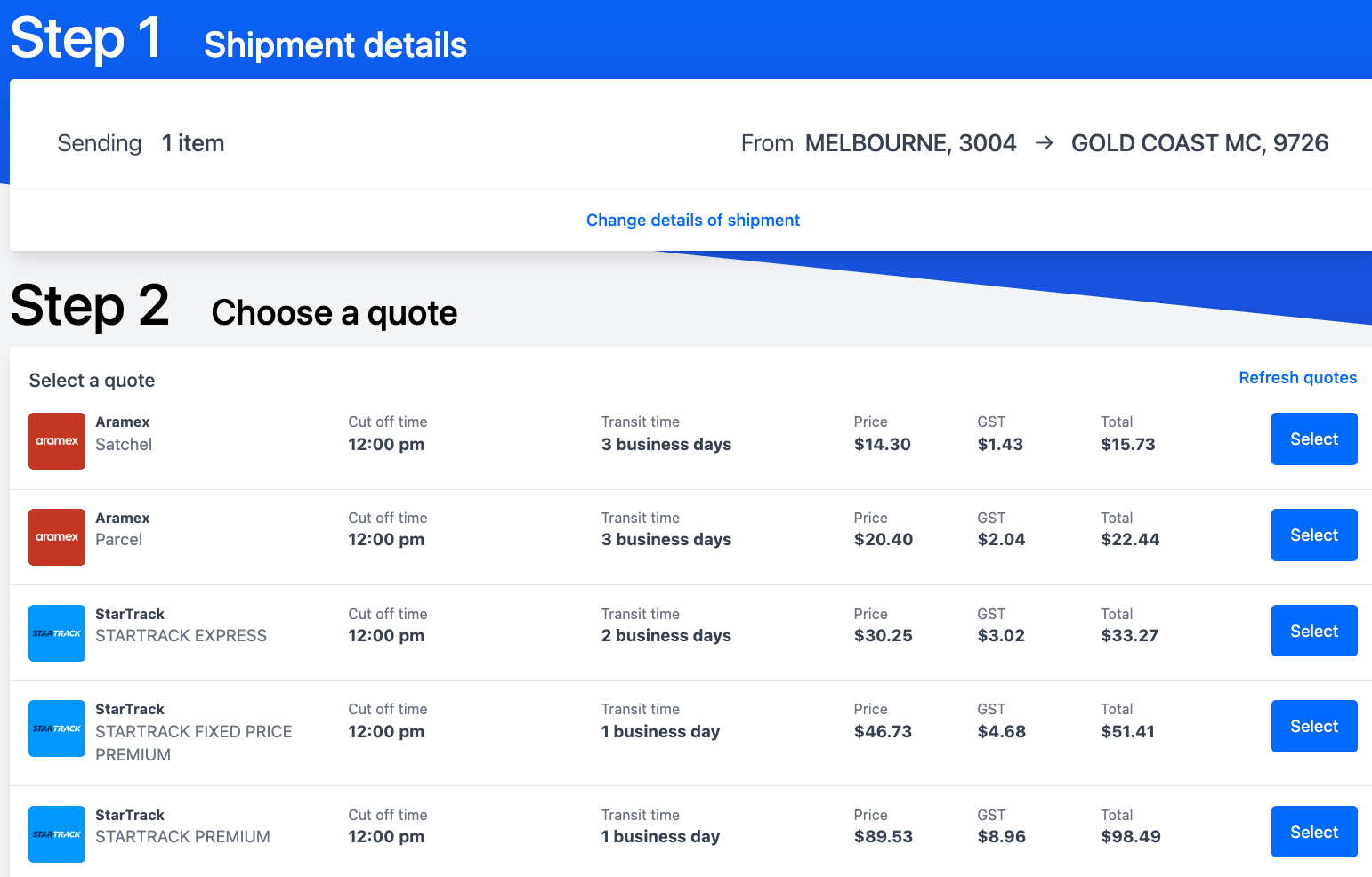Click StarTrack logo for FIXED PRICE PREMIUM
The height and width of the screenshot is (877, 1372).
57,728
